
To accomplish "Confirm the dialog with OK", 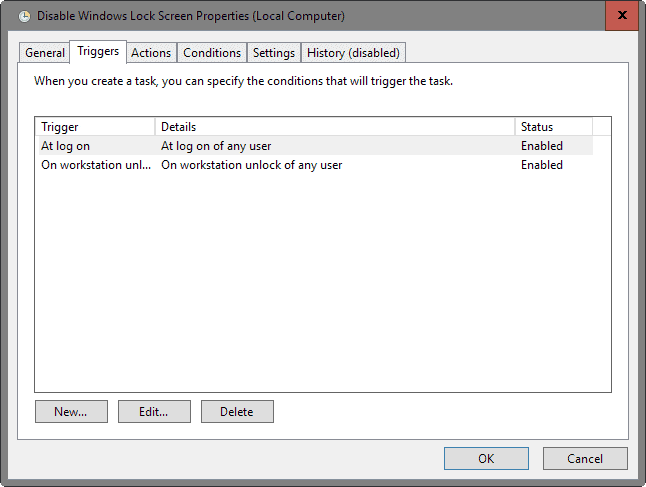I will [x=486, y=459].
